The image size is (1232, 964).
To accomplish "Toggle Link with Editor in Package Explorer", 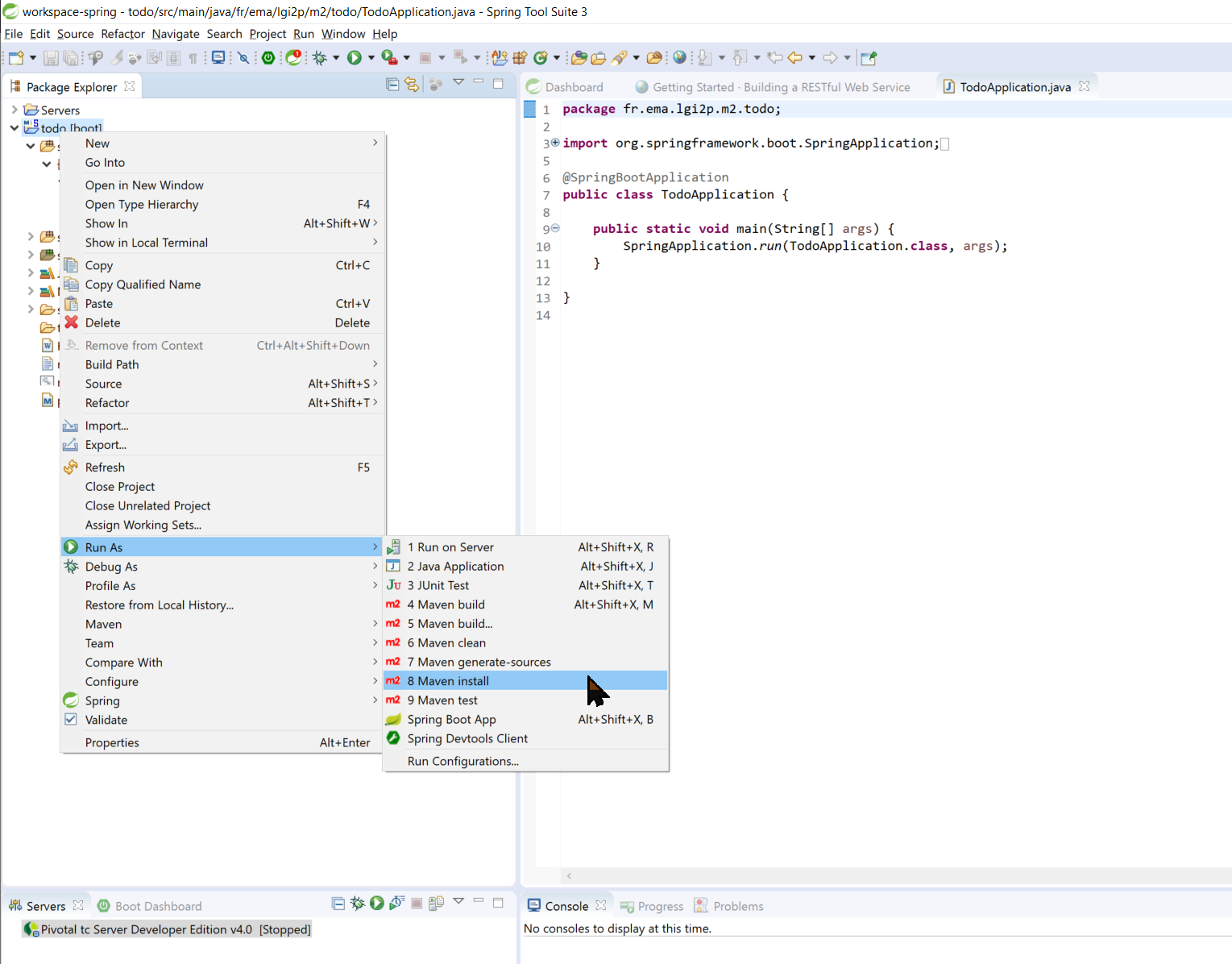I will (x=412, y=84).
